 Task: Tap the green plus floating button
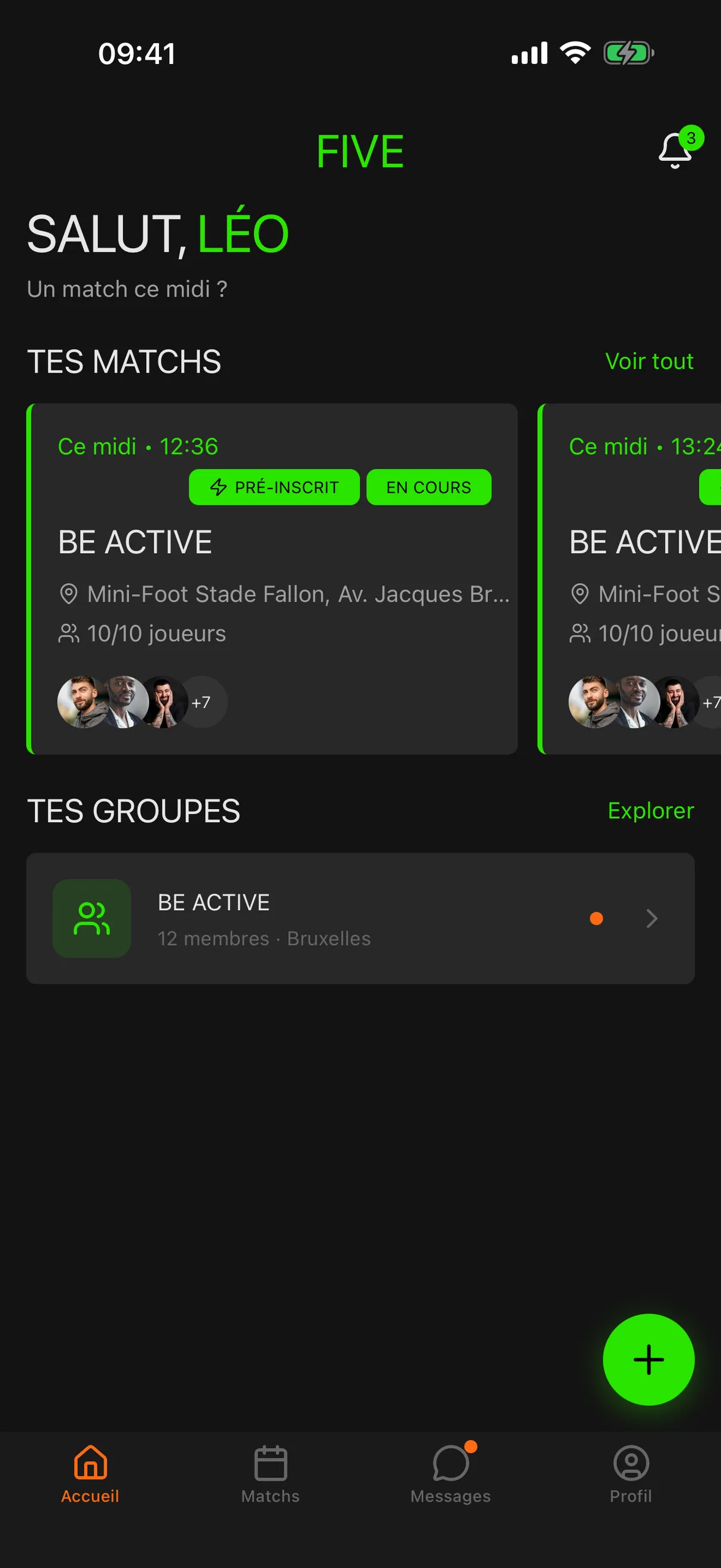[648, 1359]
